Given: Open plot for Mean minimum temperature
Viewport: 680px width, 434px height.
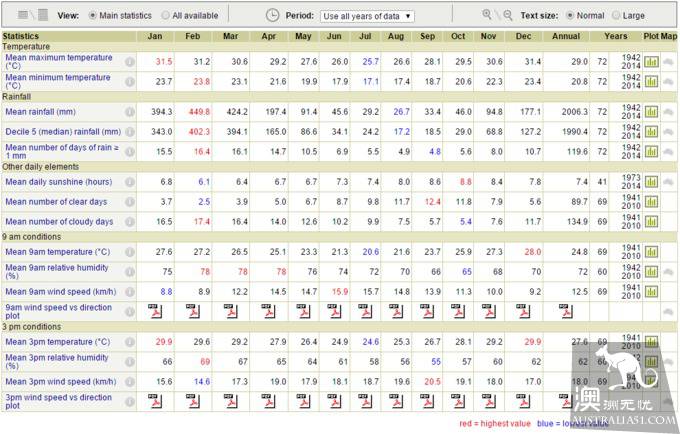Looking at the screenshot, I should 651,82.
